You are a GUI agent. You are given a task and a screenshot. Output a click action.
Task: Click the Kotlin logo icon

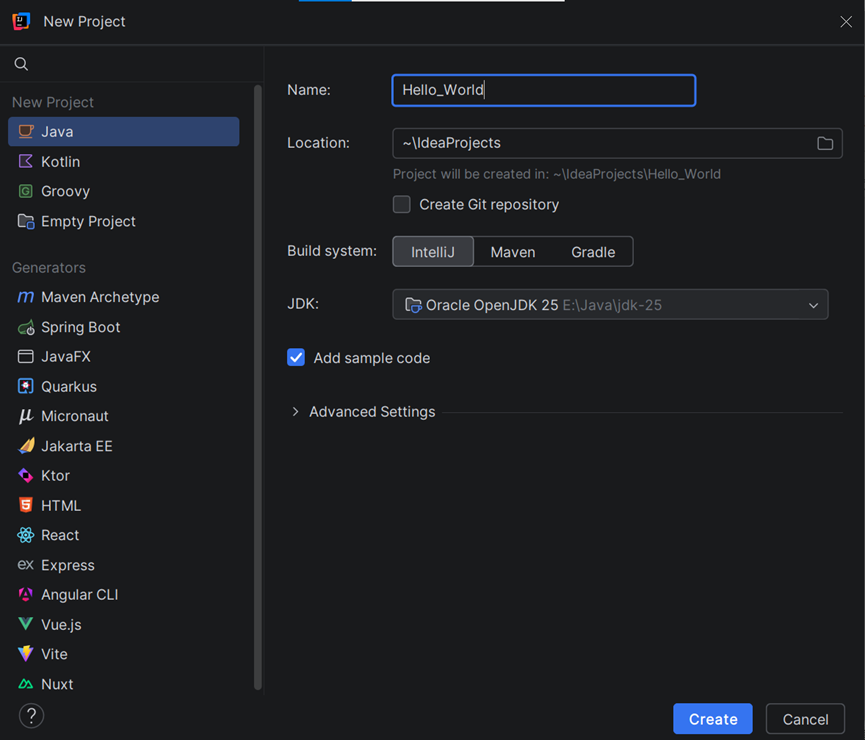coord(26,161)
